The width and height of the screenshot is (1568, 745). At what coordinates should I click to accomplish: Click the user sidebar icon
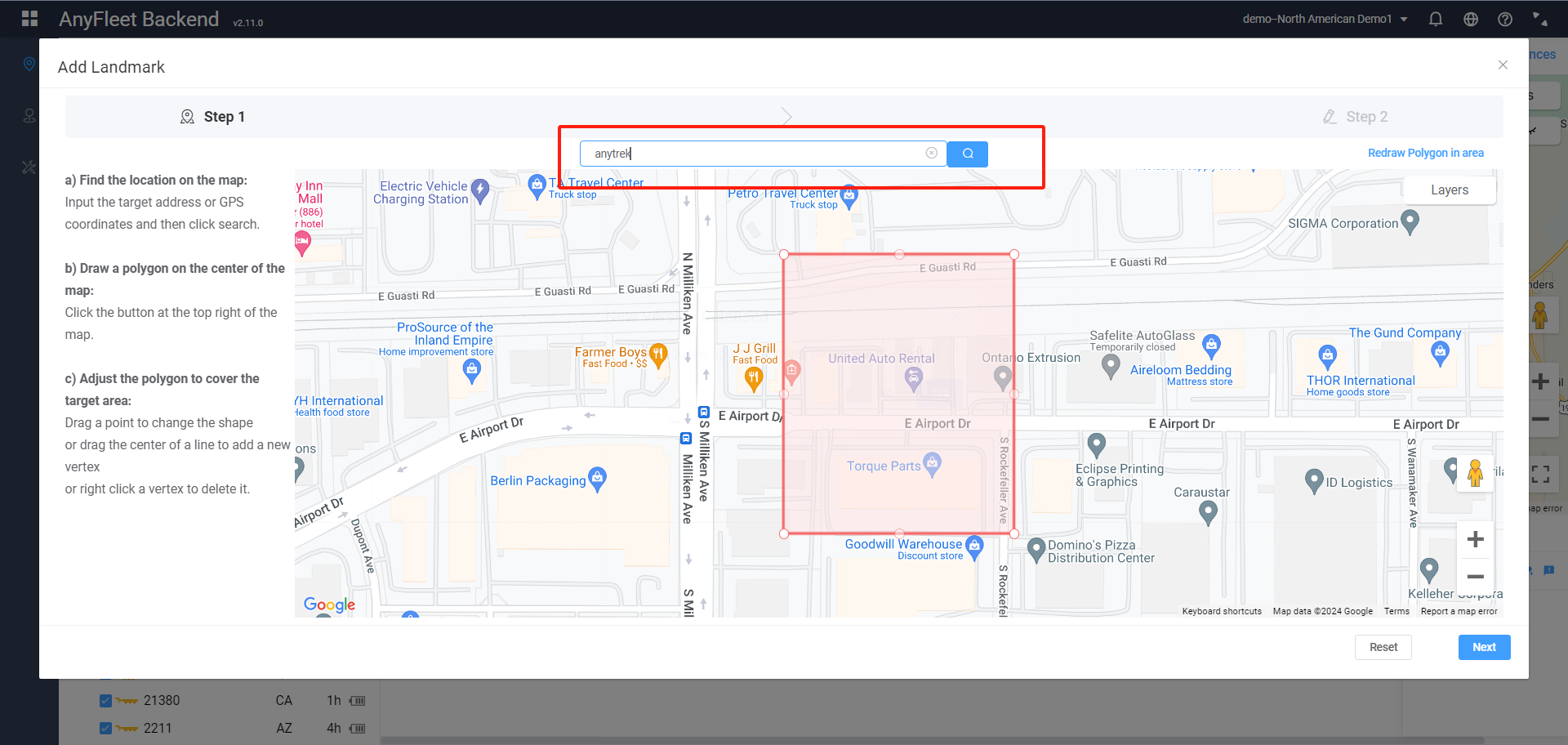pos(29,116)
